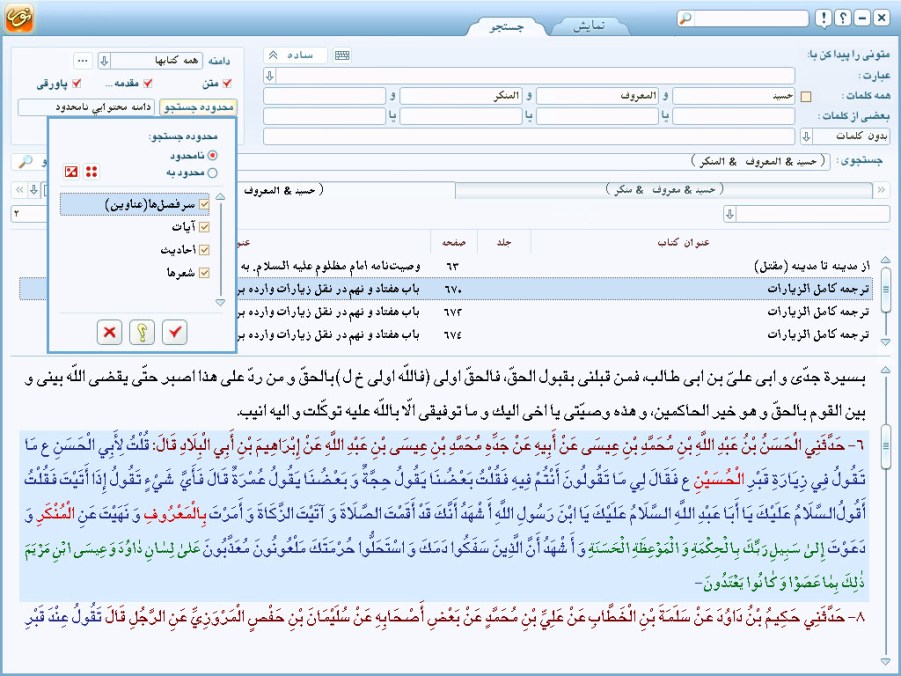The width and height of the screenshot is (901, 676).
Task: Click the عنوان کتاب column header
Action: pos(683,243)
